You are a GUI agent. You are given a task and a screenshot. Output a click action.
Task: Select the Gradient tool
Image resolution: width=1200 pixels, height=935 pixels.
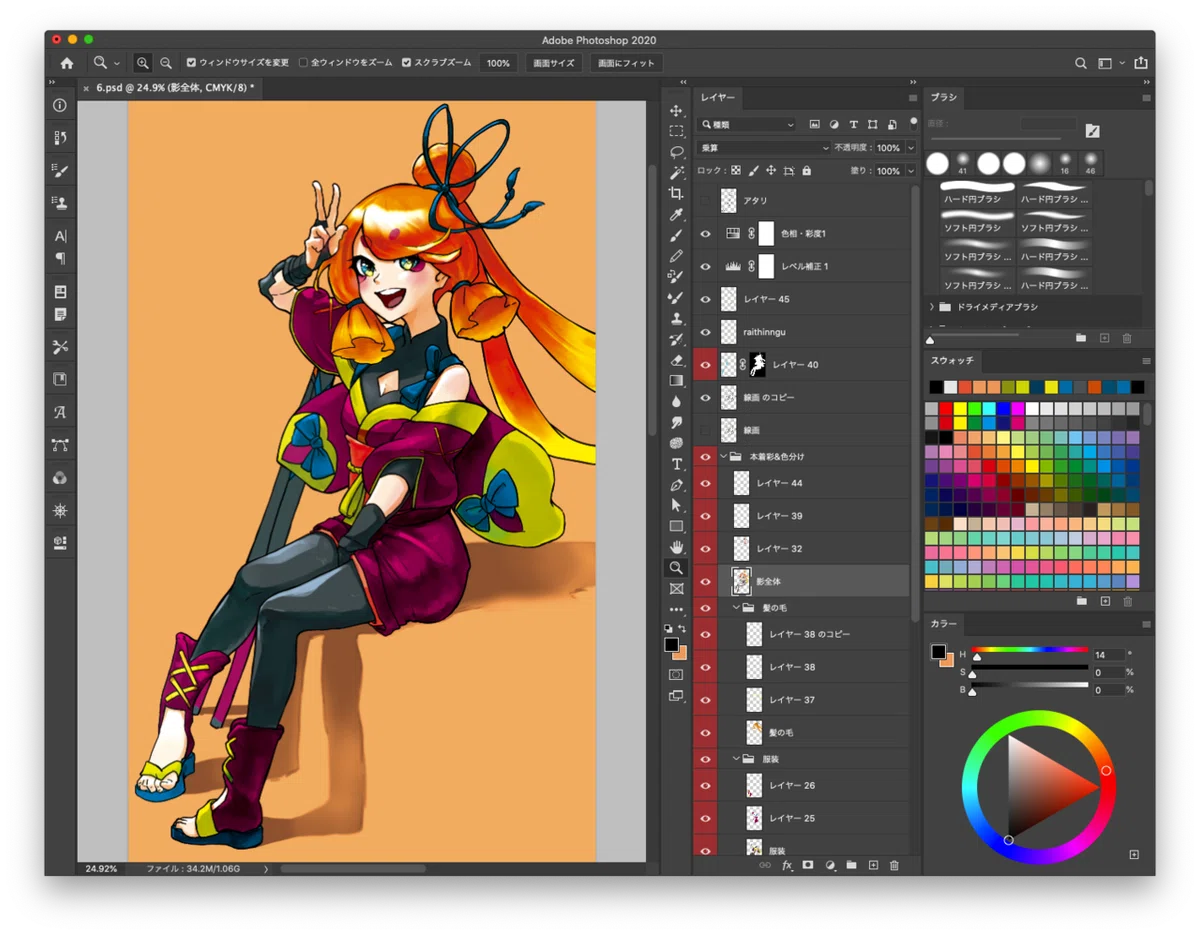pyautogui.click(x=677, y=380)
